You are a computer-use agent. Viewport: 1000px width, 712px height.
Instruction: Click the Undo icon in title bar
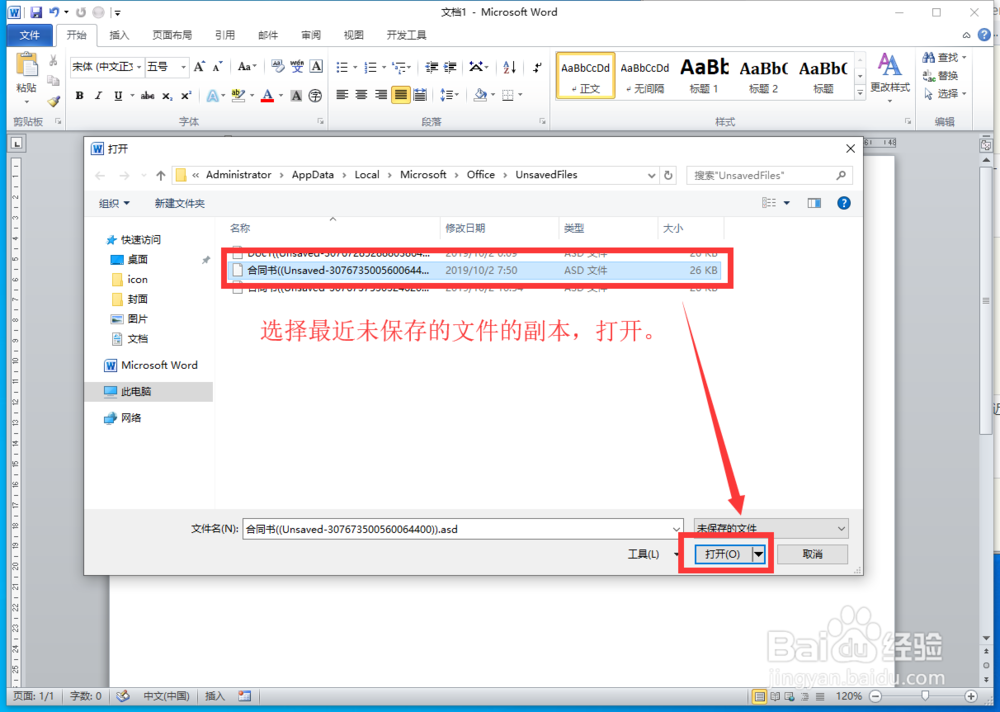(x=54, y=12)
